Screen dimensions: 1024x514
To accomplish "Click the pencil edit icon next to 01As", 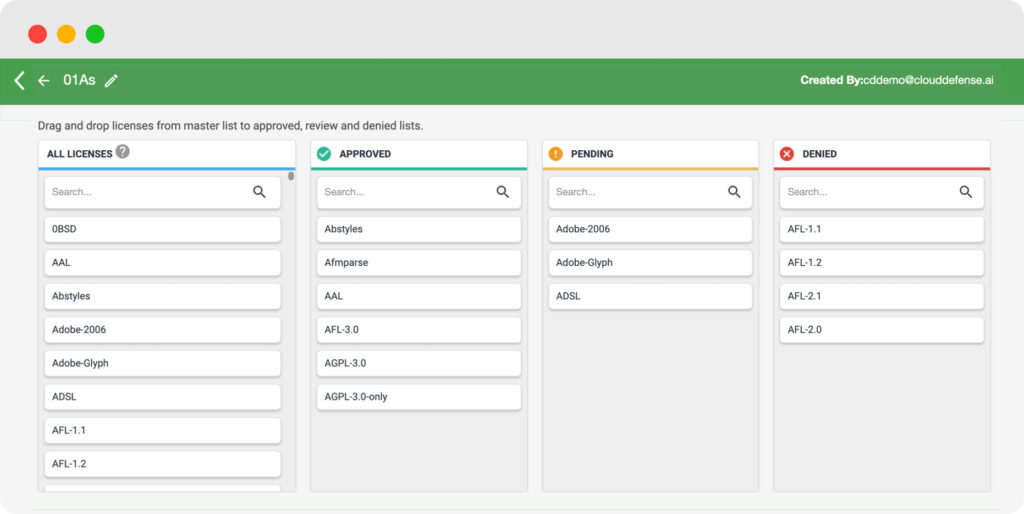I will pos(111,80).
